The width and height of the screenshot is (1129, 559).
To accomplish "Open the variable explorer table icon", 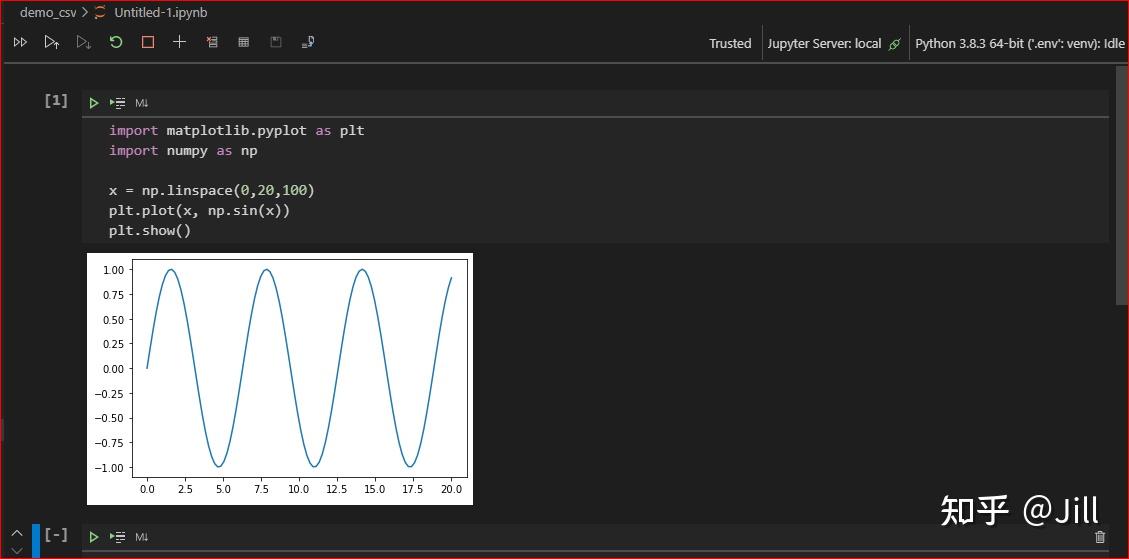I will [243, 43].
